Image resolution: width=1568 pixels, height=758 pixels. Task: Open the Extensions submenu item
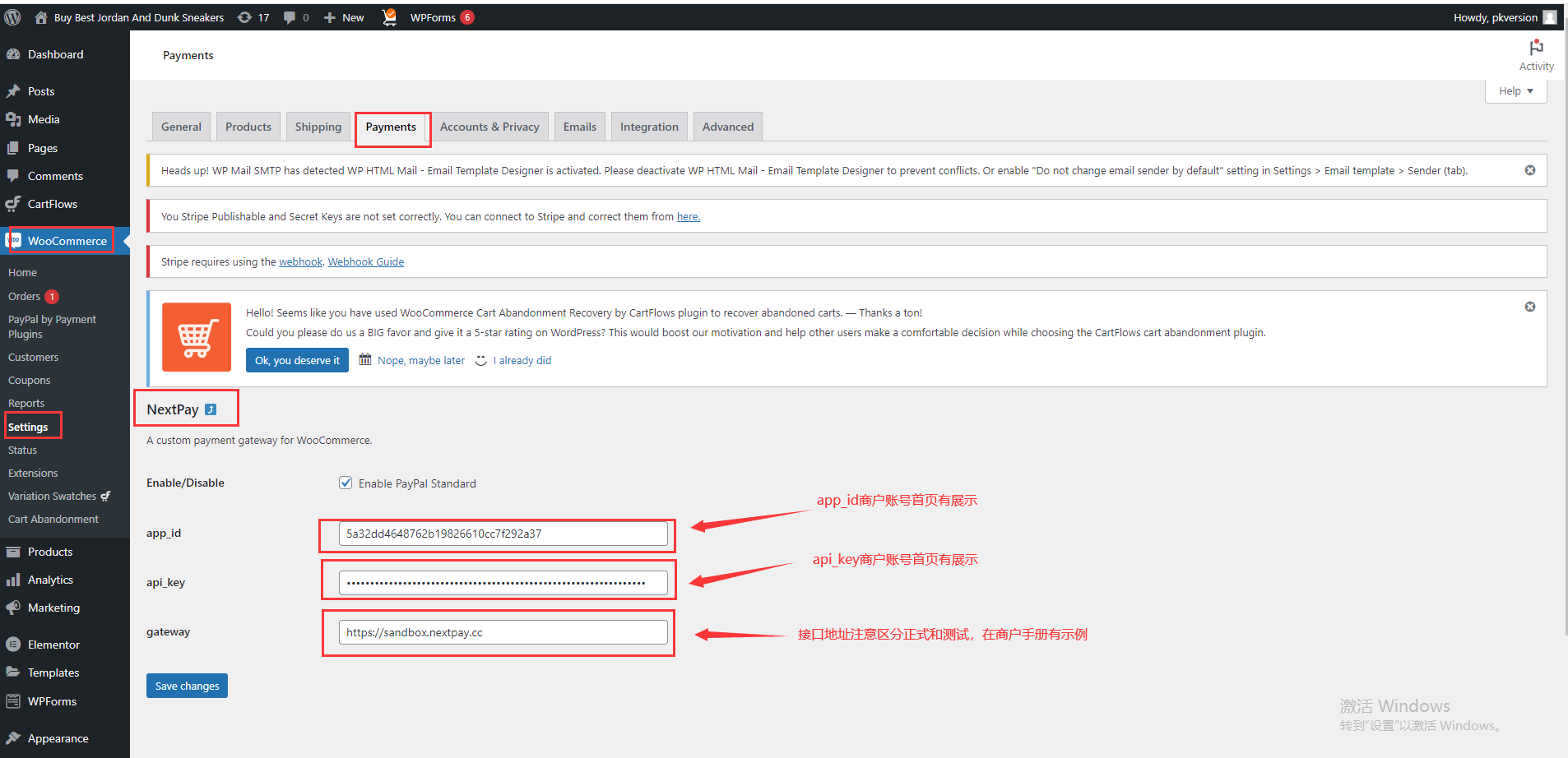tap(33, 474)
